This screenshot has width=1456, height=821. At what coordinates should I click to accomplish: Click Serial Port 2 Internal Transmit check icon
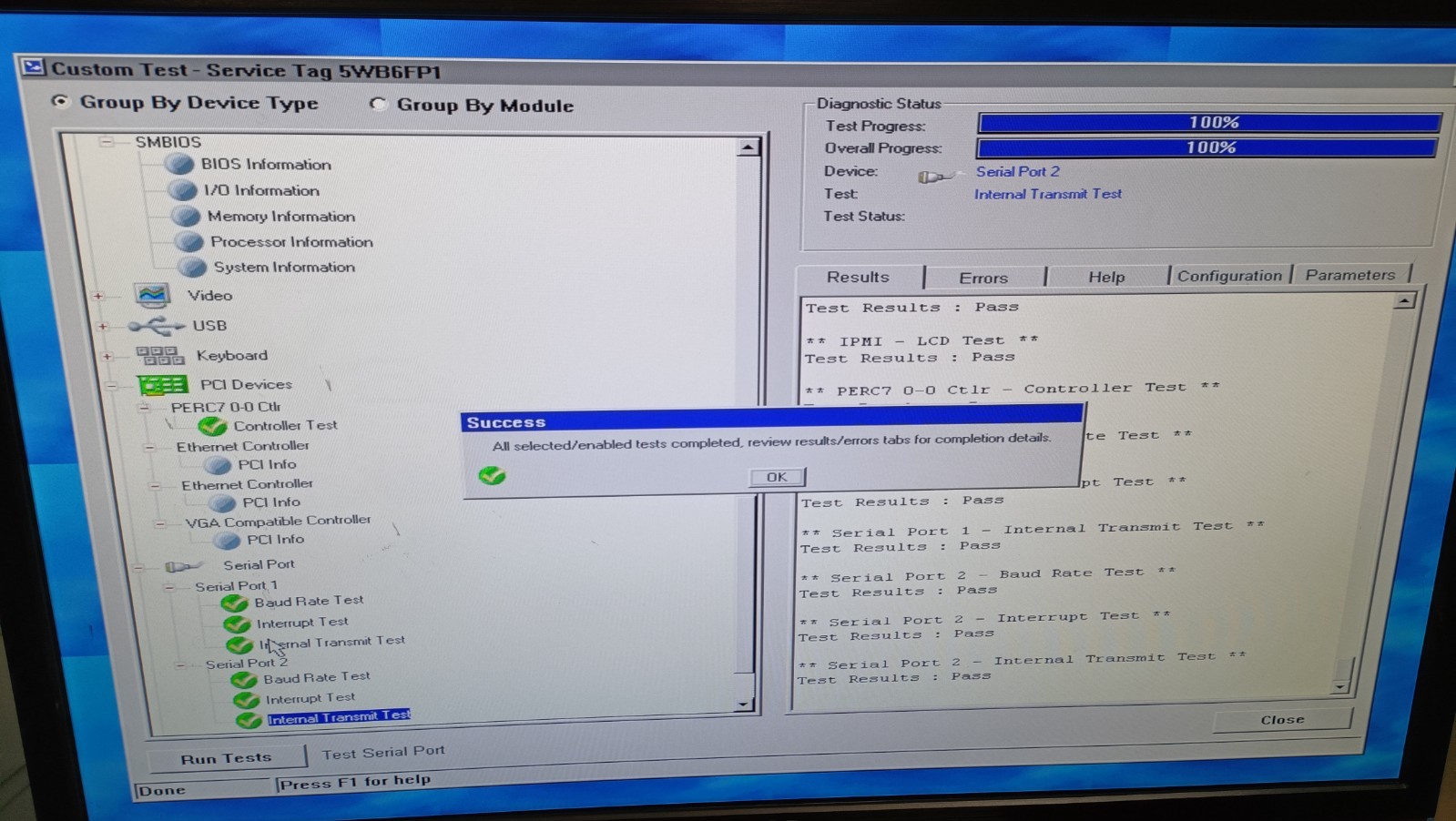249,720
